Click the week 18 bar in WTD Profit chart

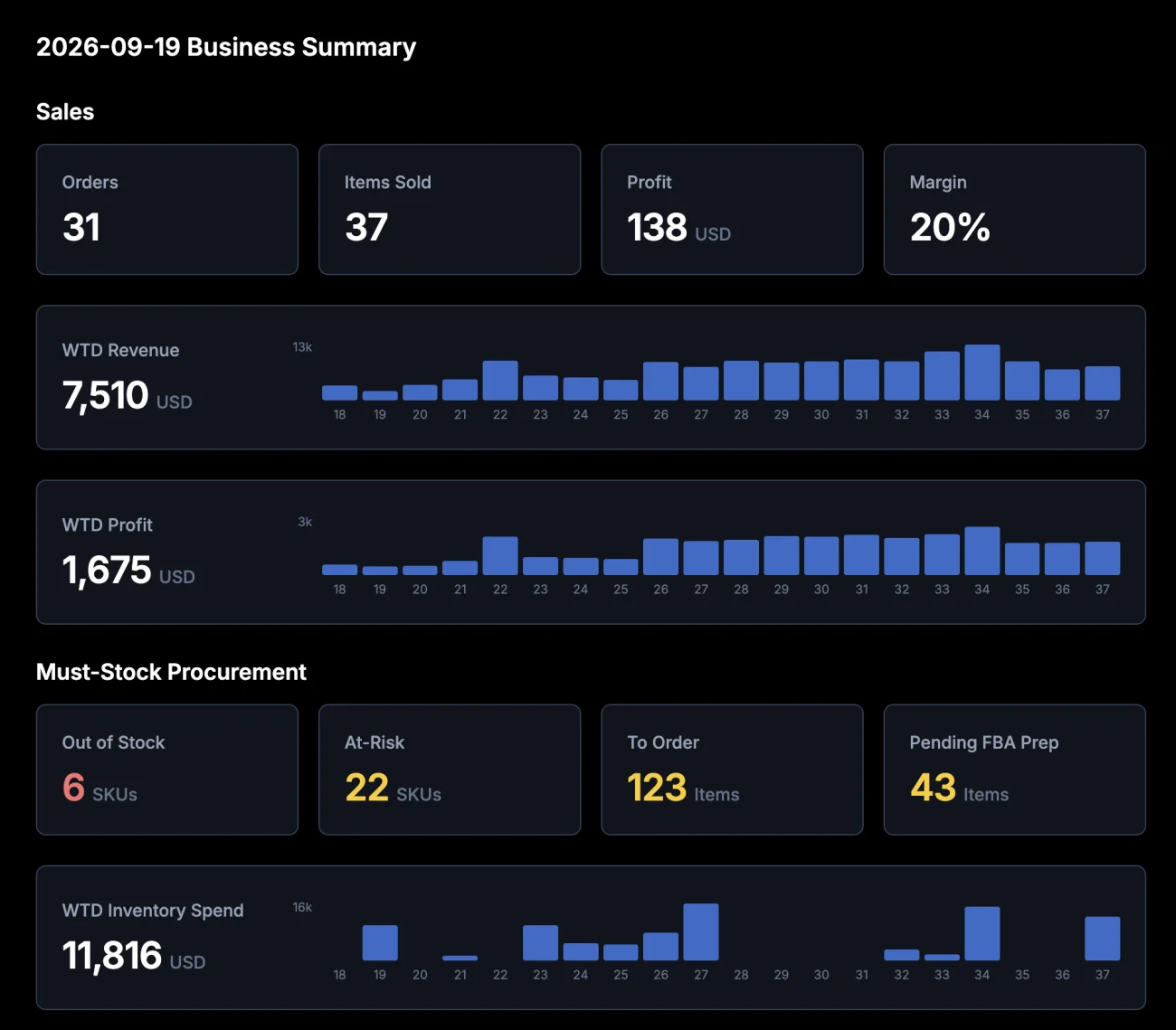pos(339,570)
